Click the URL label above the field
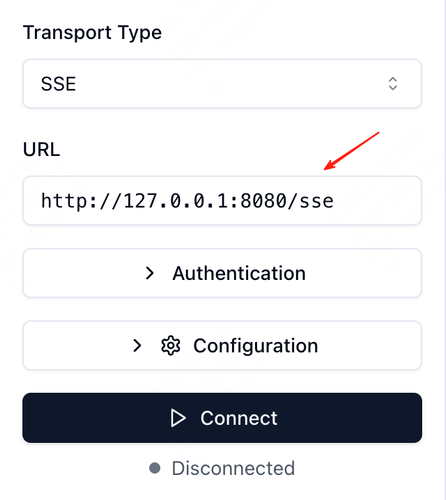 (41, 149)
